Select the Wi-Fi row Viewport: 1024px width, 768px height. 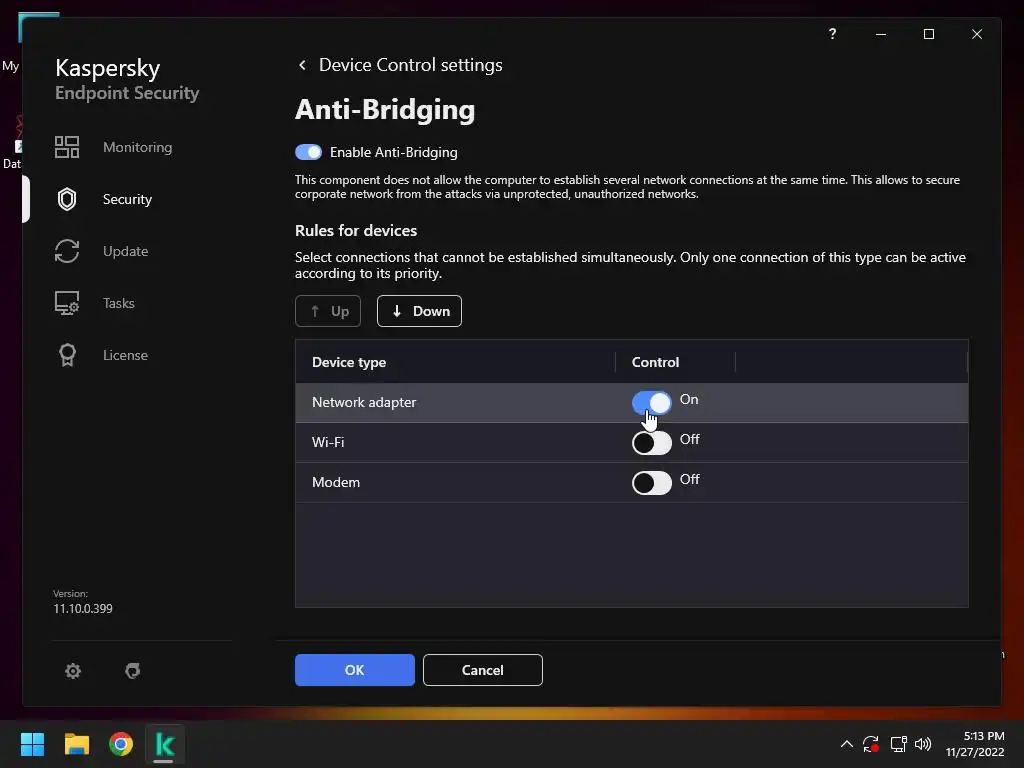pos(632,443)
